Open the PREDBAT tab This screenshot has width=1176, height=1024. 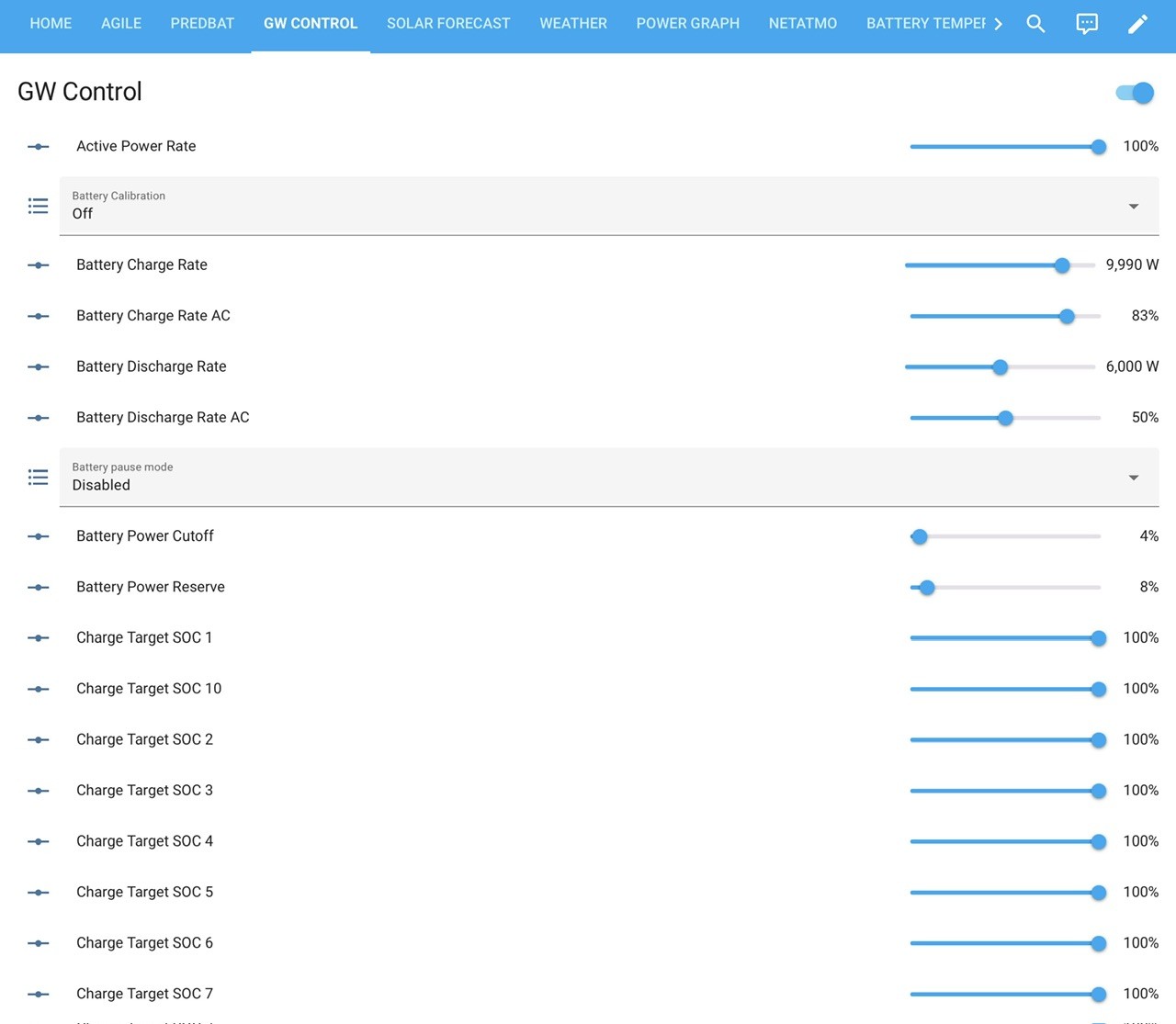click(x=202, y=24)
